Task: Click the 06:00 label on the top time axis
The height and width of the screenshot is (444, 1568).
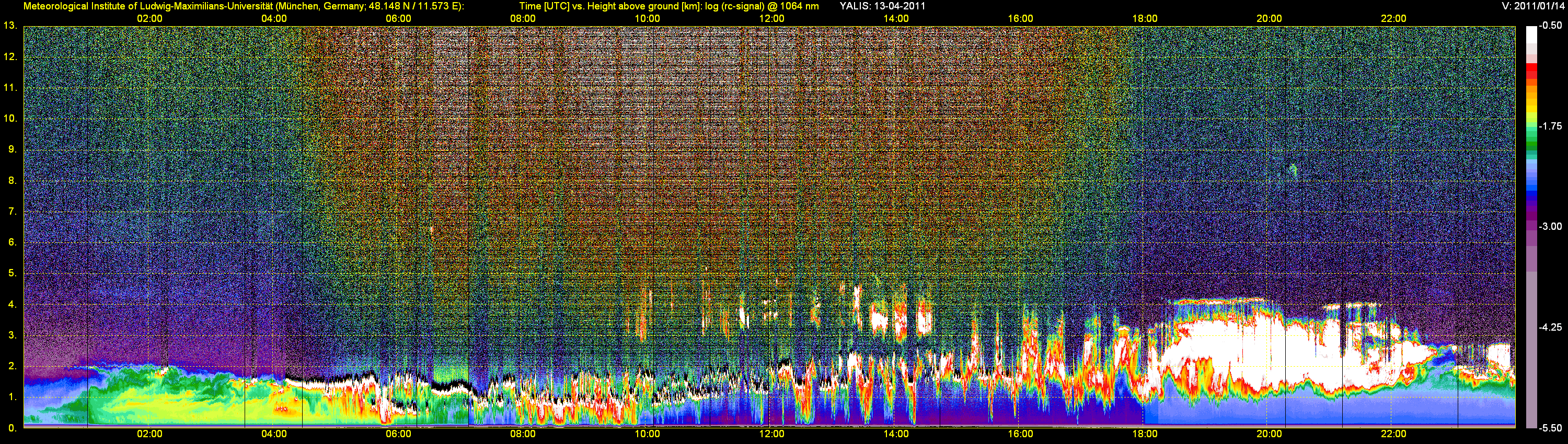Action: [x=398, y=18]
